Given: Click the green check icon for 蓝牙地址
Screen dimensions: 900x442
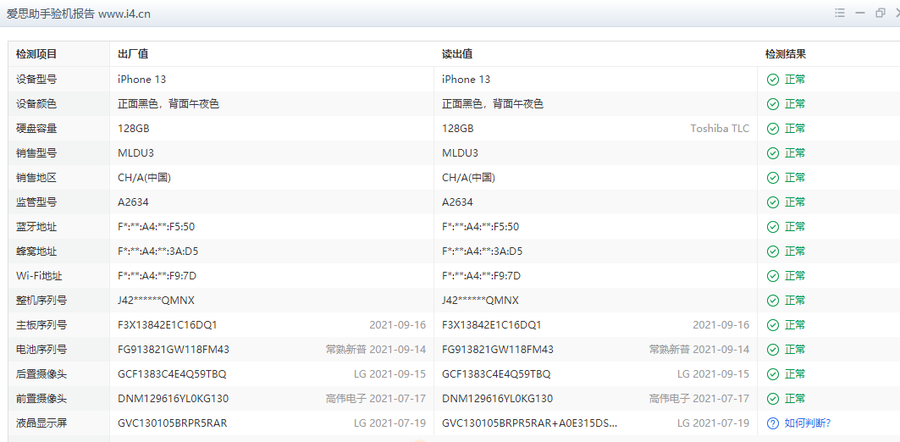Looking at the screenshot, I should point(773,227).
